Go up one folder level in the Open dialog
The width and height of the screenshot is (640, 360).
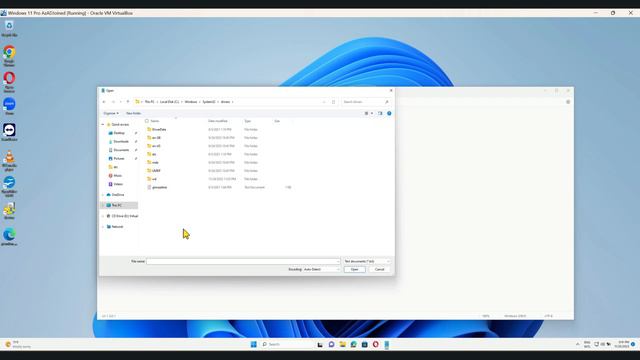(128, 102)
